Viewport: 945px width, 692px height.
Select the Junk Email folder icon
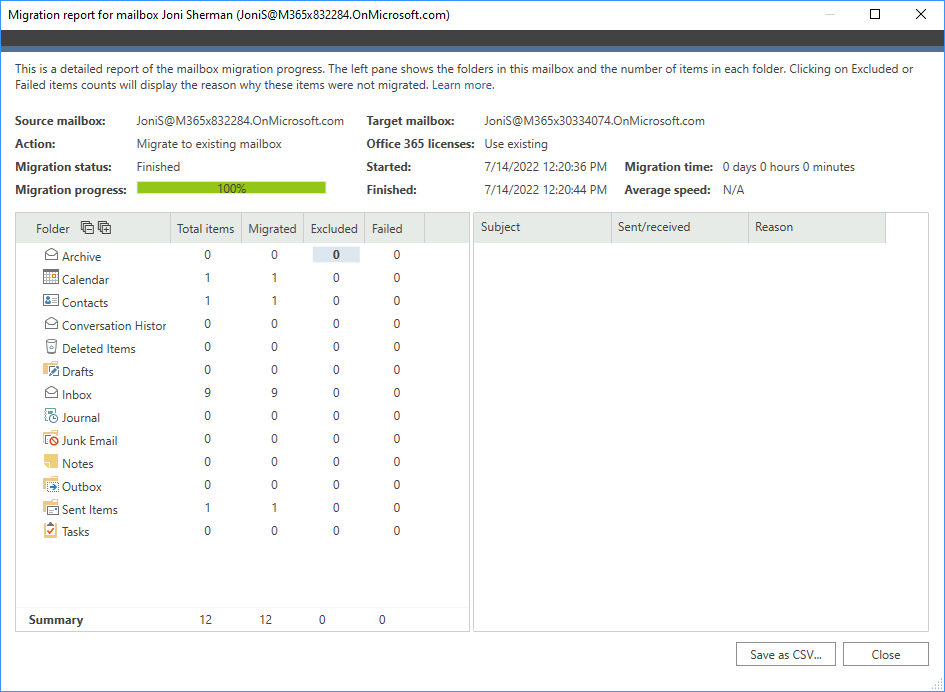pos(51,439)
